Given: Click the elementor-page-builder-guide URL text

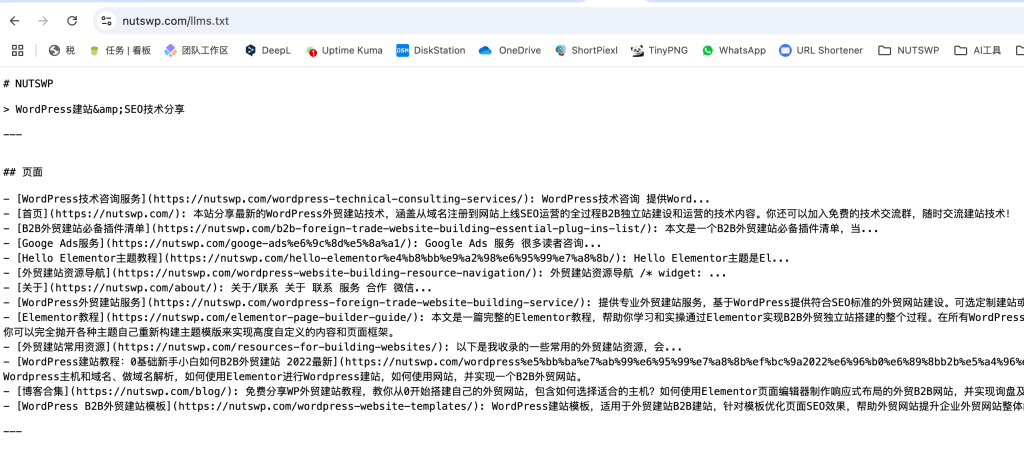Looking at the screenshot, I should pyautogui.click(x=263, y=318).
